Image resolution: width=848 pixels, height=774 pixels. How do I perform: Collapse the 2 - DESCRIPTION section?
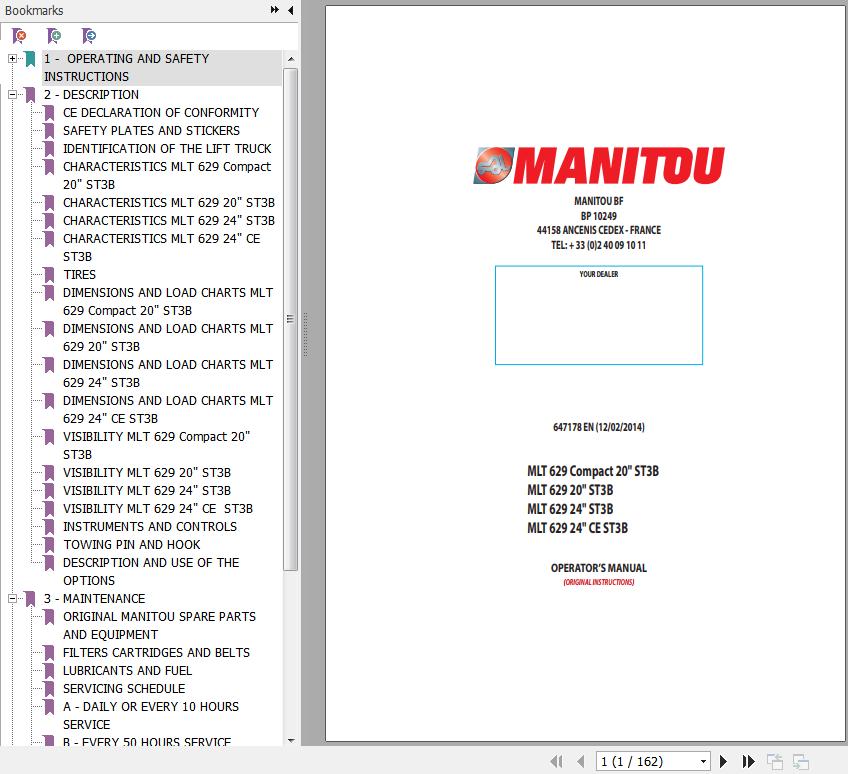12,95
